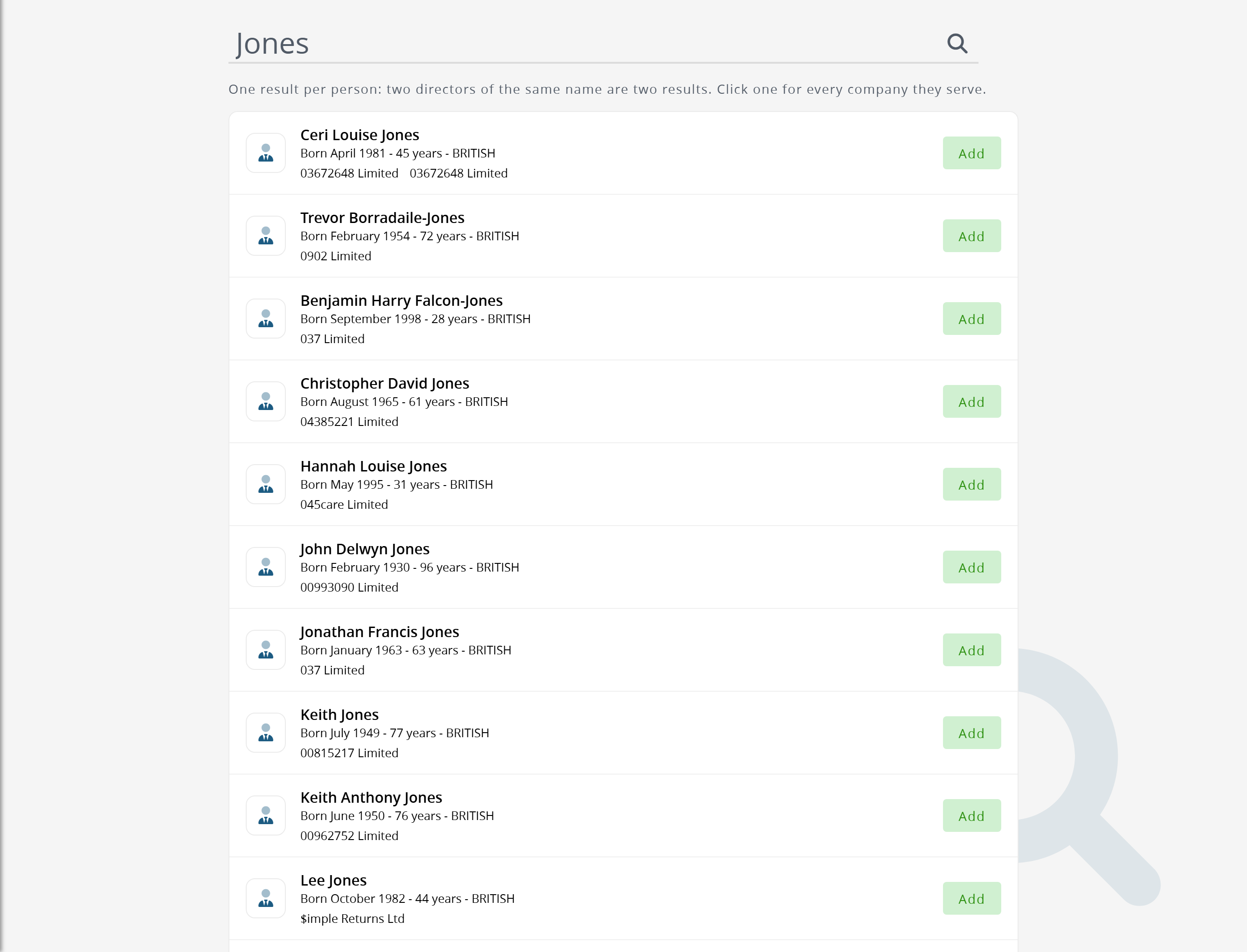Click company 0902 Limited

pyautogui.click(x=336, y=256)
